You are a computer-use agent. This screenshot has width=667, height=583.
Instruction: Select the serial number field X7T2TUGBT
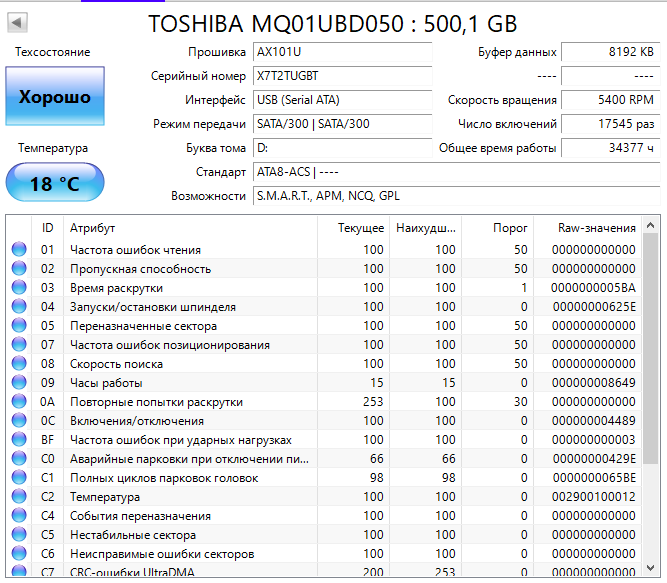[x=340, y=76]
